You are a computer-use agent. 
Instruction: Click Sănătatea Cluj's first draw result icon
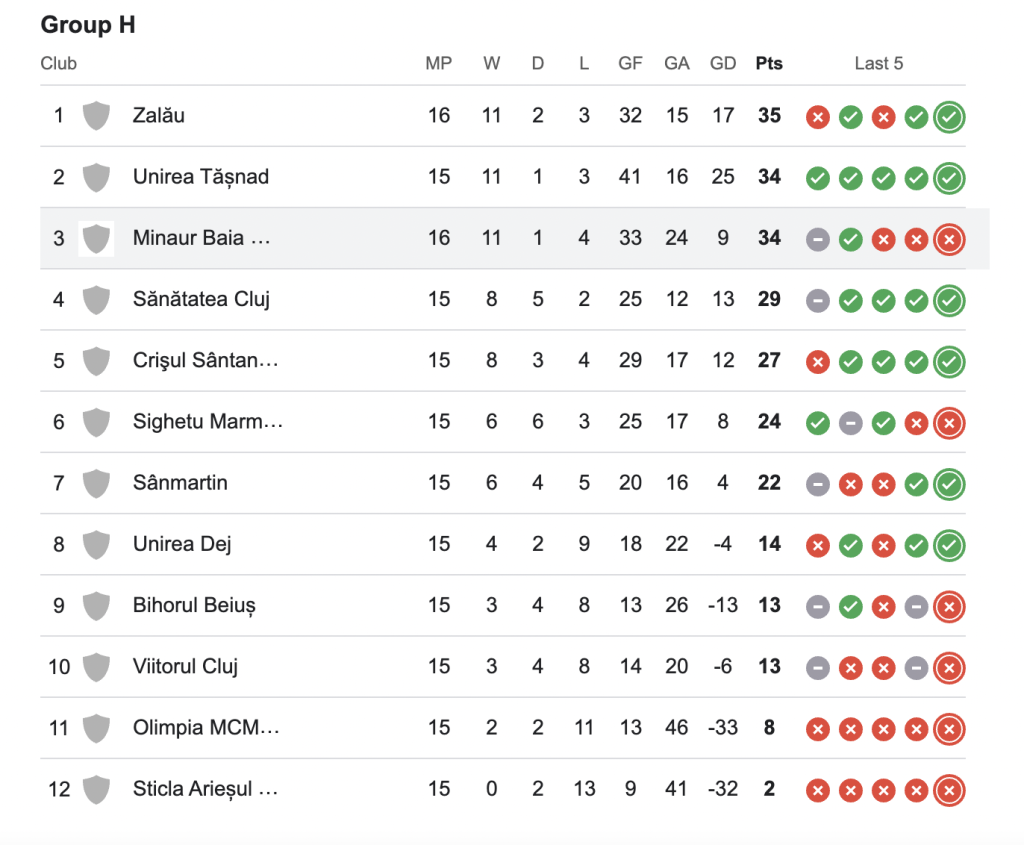[818, 301]
